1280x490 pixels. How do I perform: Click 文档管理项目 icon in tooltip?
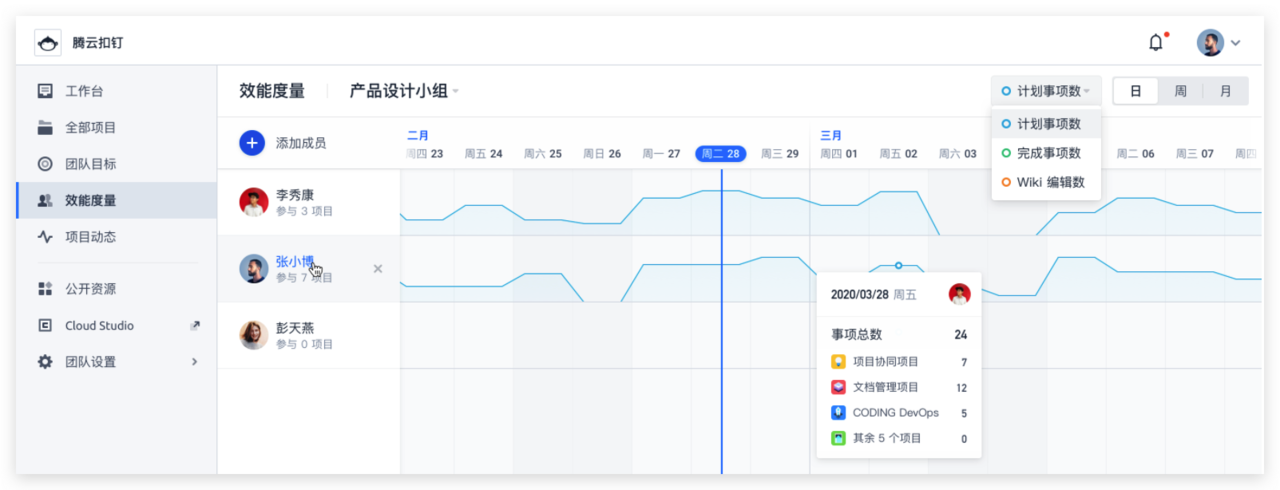pos(838,387)
